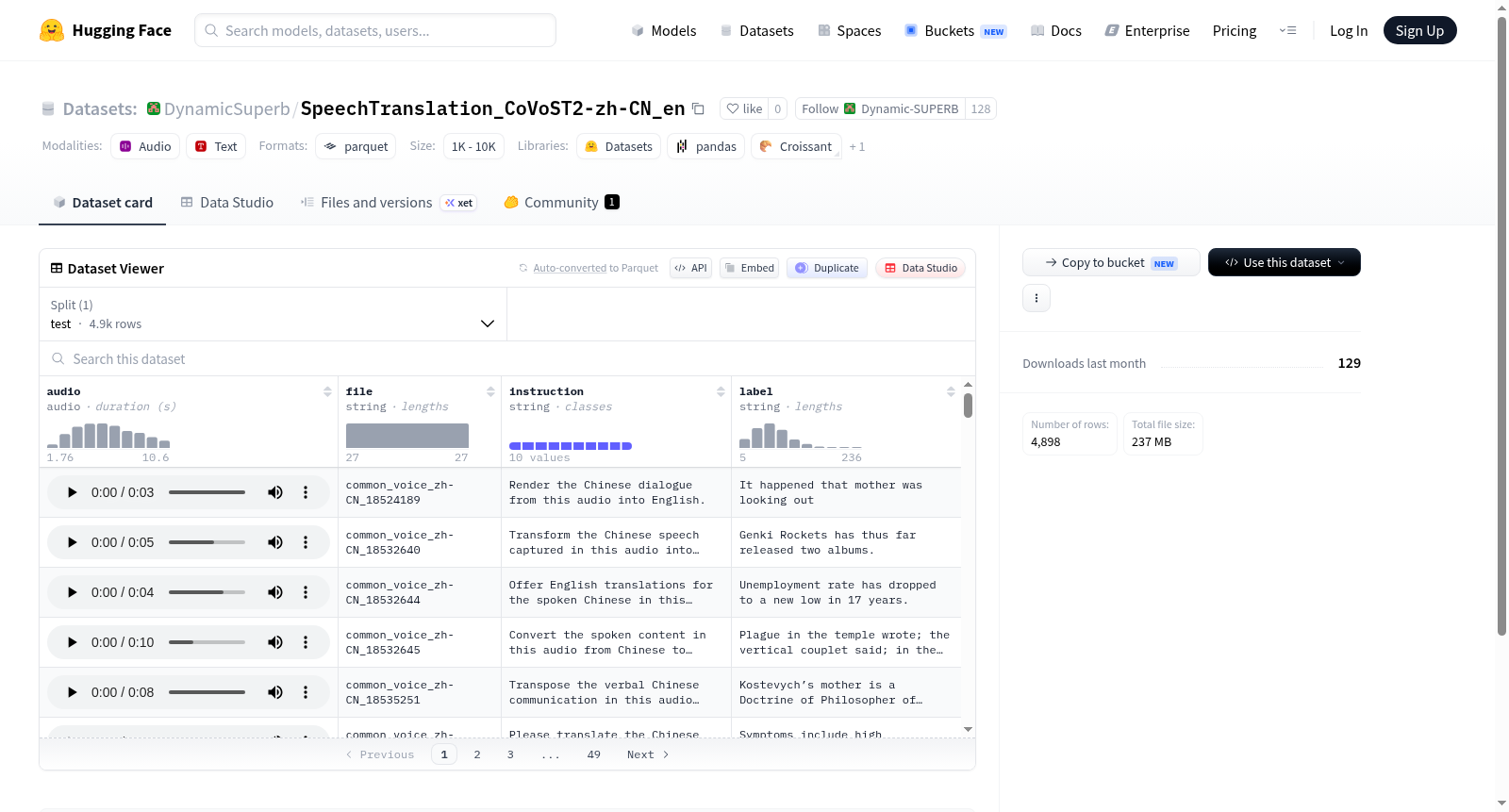This screenshot has height=812, width=1509.
Task: Select the Croissant library tag
Action: point(796,146)
